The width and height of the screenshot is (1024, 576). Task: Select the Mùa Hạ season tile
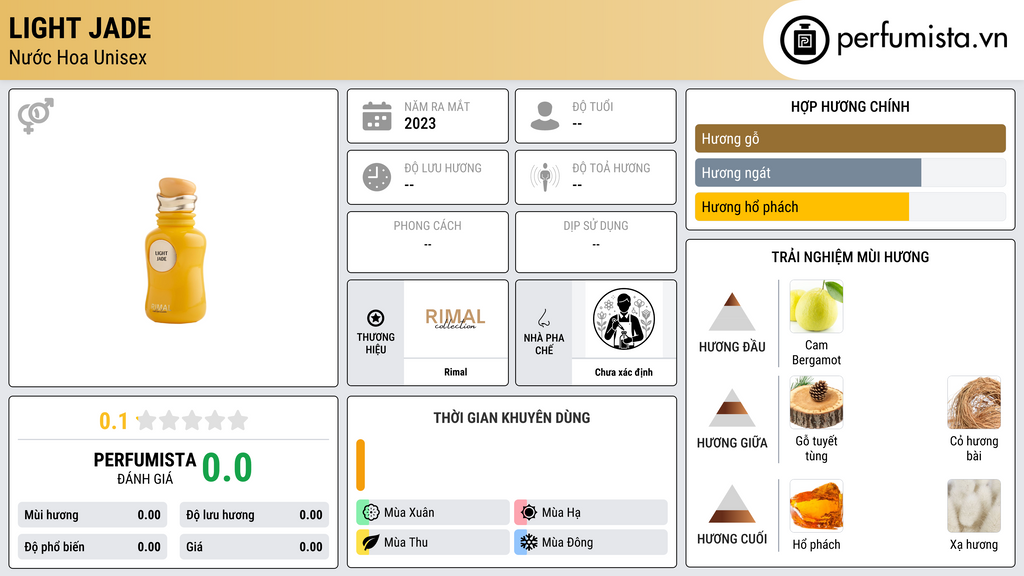click(x=591, y=513)
